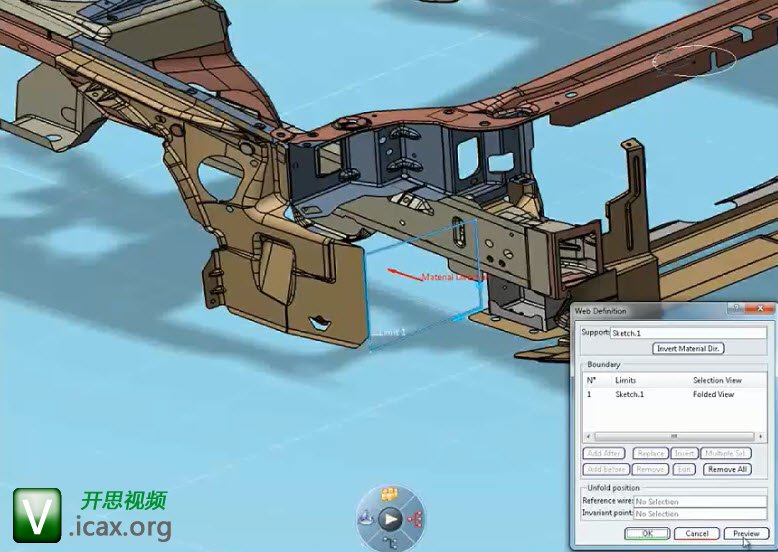The height and width of the screenshot is (552, 778).
Task: Click the right arrow of the Boundary scrollbar
Action: [x=761, y=436]
